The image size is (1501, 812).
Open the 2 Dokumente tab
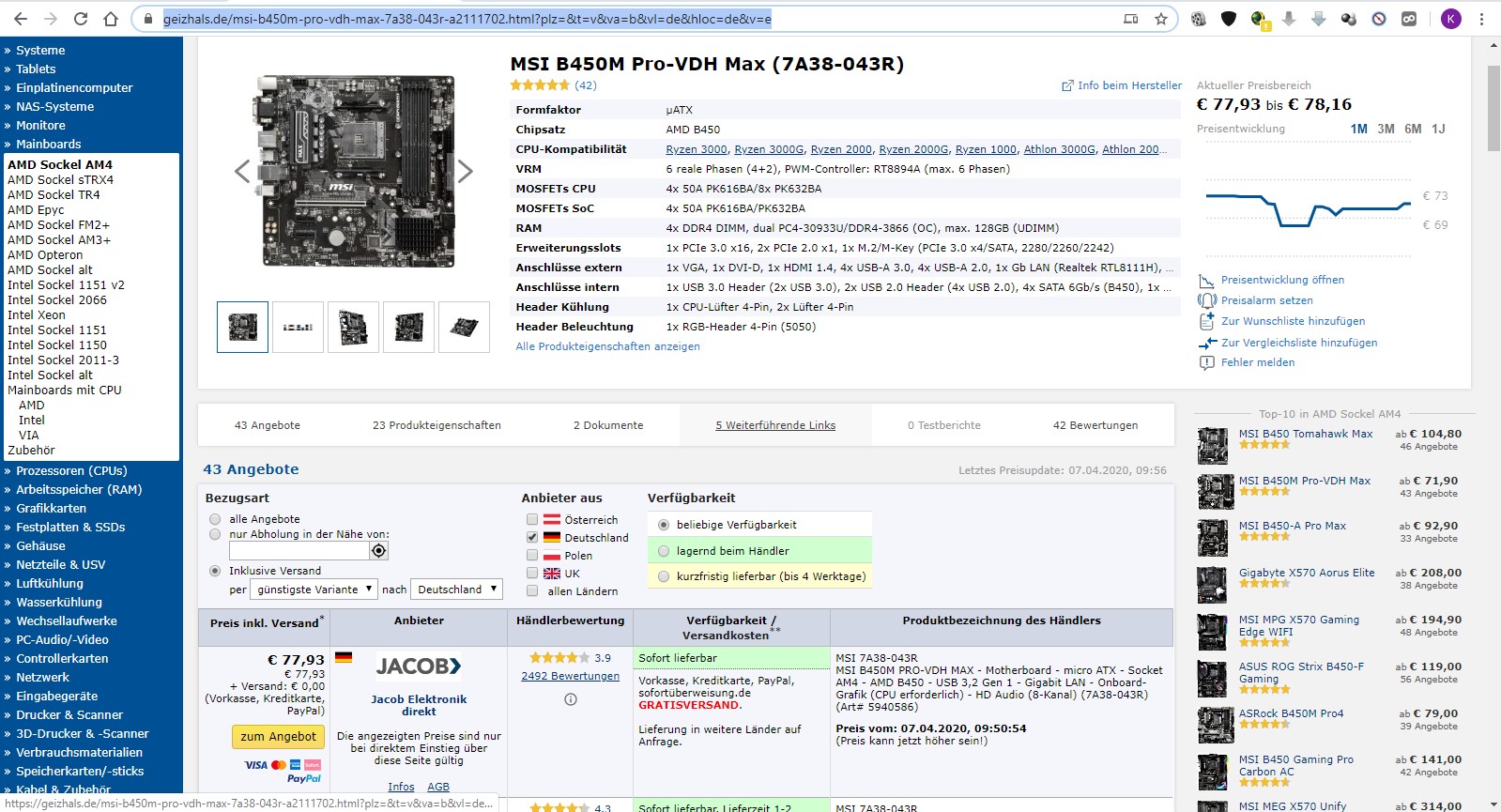[x=608, y=425]
